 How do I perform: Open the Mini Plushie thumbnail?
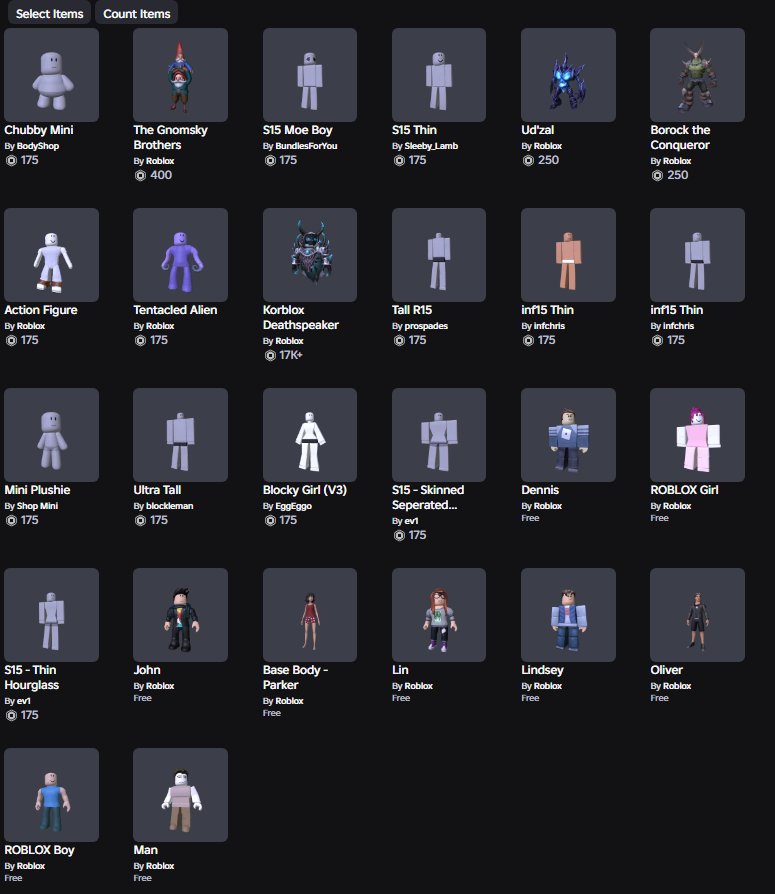click(51, 435)
